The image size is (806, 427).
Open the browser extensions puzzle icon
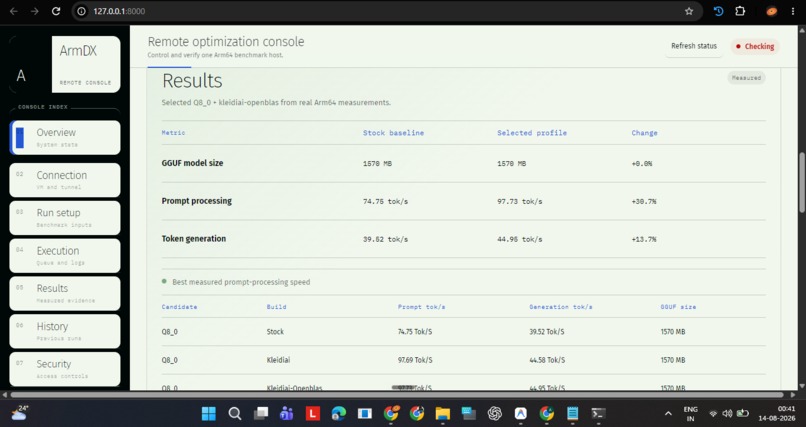pos(740,11)
